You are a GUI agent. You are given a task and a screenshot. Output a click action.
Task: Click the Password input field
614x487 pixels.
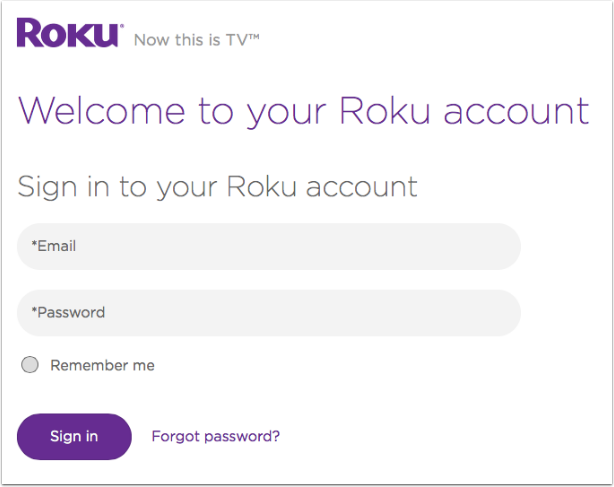(x=269, y=313)
